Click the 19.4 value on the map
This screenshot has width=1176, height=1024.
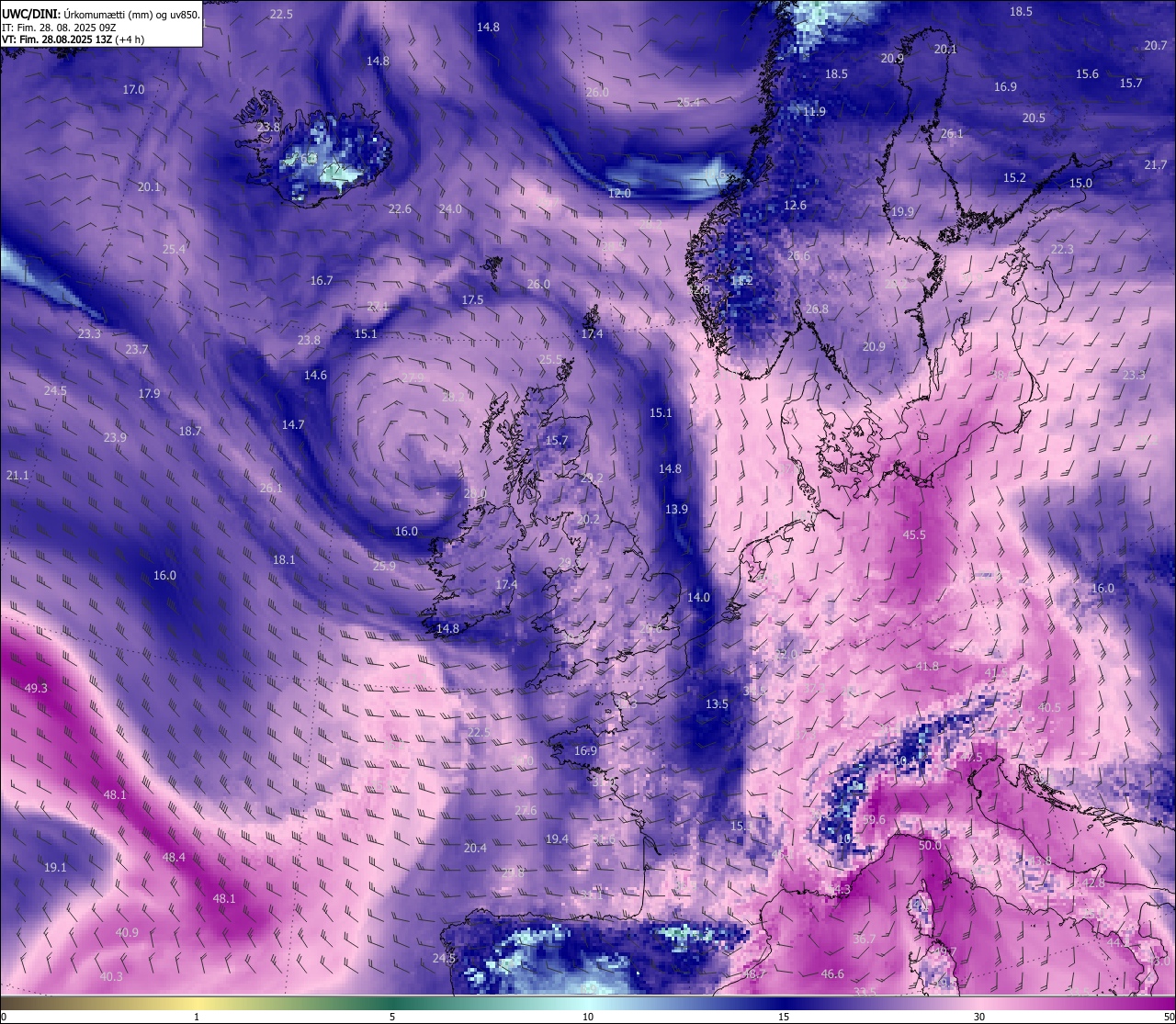click(557, 838)
